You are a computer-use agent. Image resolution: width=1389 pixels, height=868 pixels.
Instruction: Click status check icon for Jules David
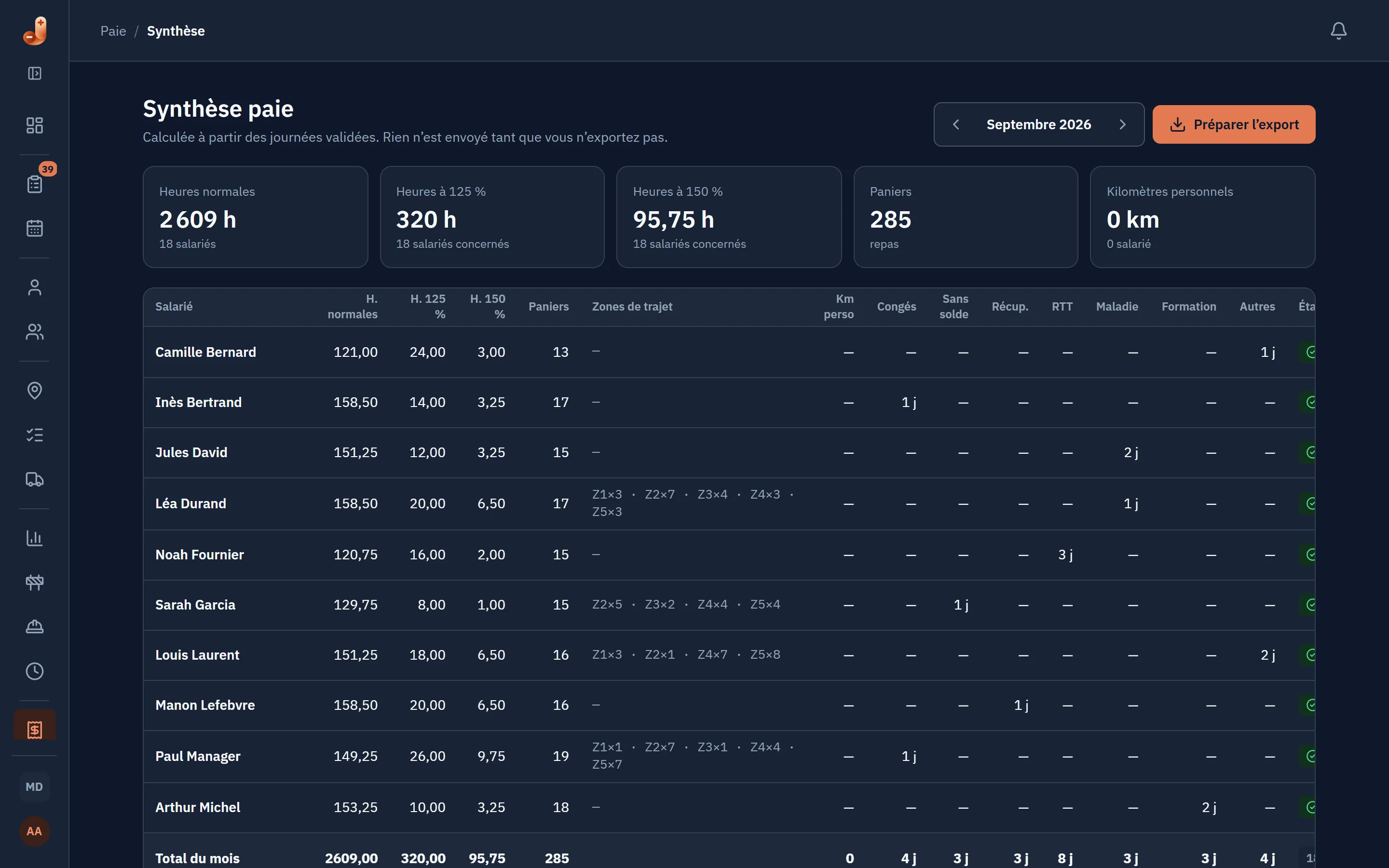click(x=1310, y=452)
